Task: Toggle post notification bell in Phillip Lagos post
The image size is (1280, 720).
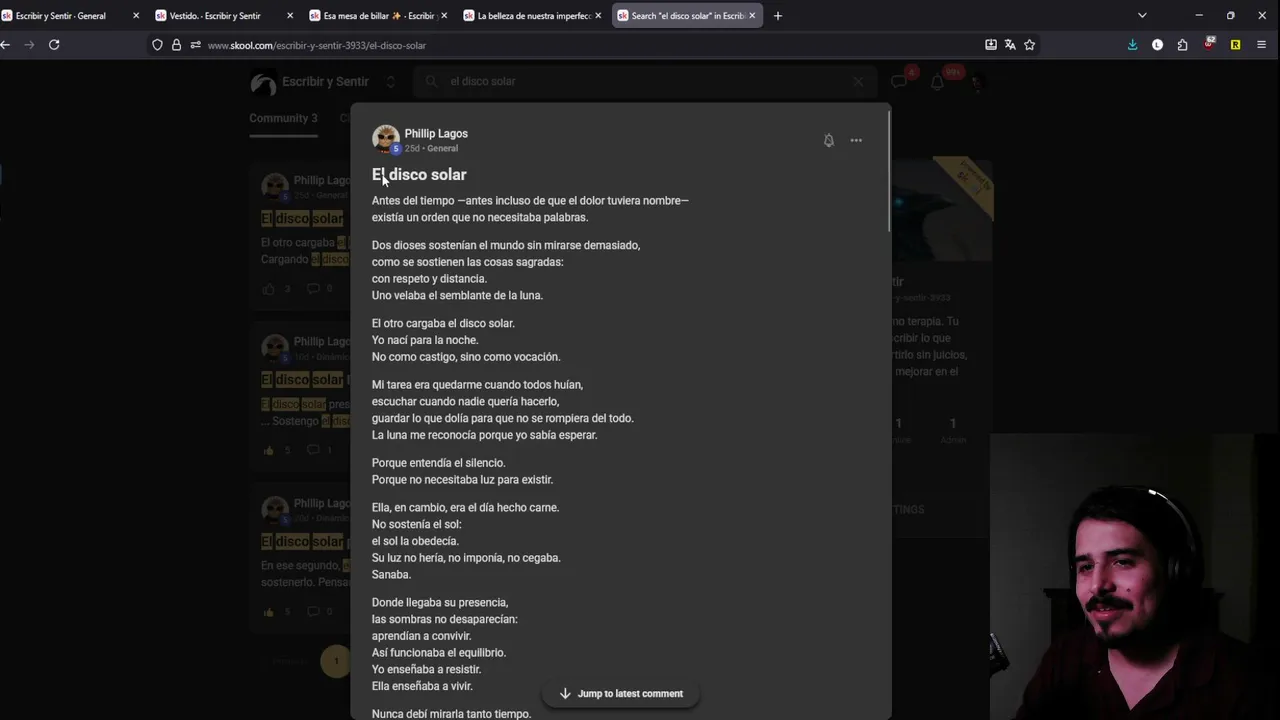Action: tap(828, 140)
